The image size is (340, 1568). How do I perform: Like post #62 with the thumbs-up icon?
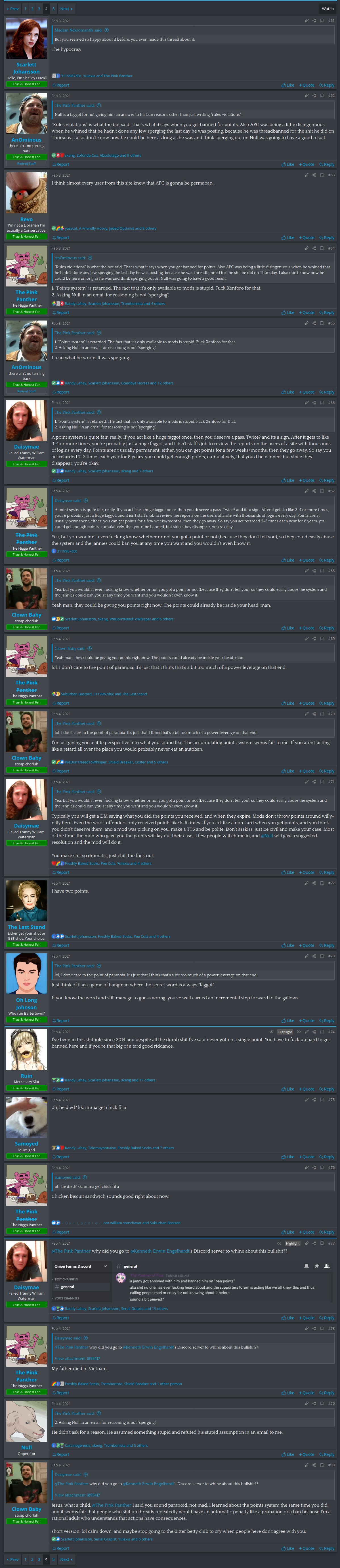(288, 164)
